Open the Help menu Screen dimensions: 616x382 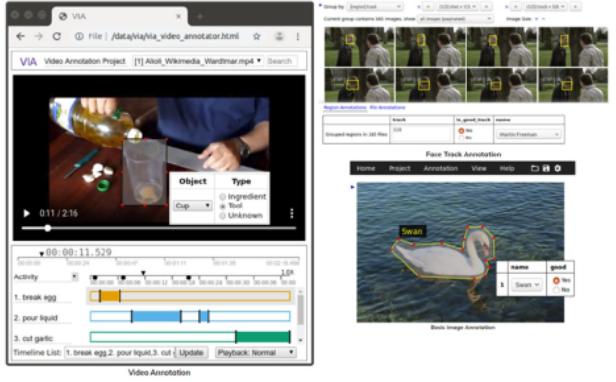507,169
